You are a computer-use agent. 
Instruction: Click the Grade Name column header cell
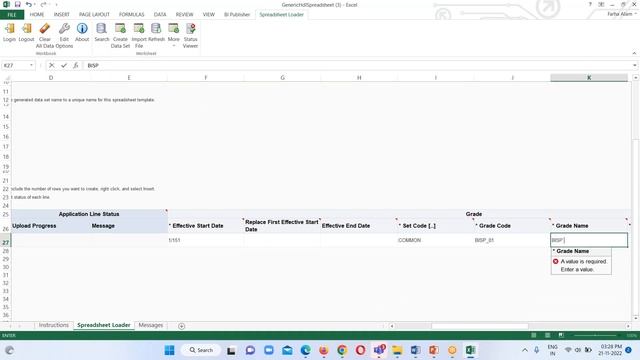(589, 225)
